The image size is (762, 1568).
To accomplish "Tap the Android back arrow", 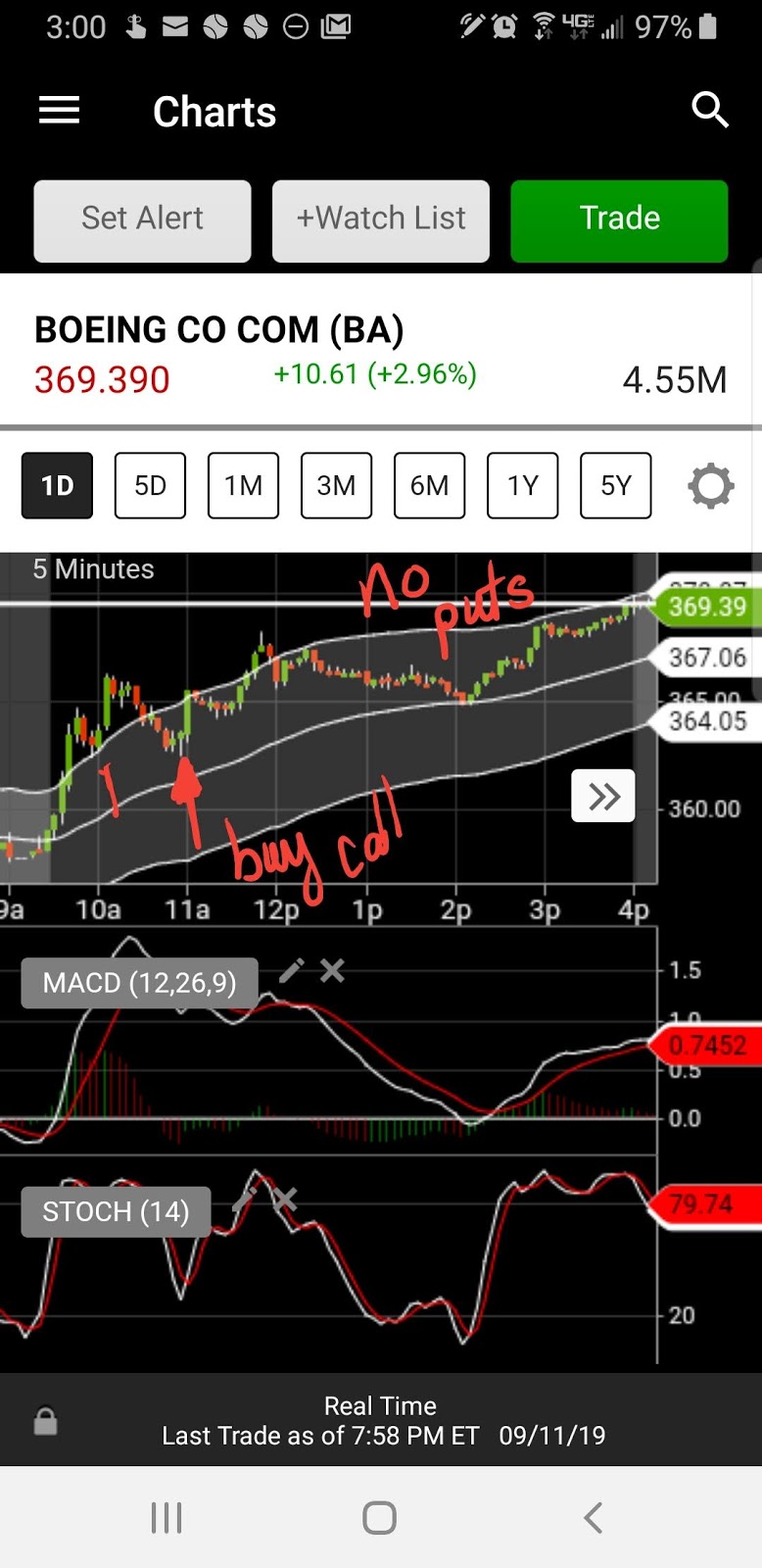I will tap(593, 1518).
